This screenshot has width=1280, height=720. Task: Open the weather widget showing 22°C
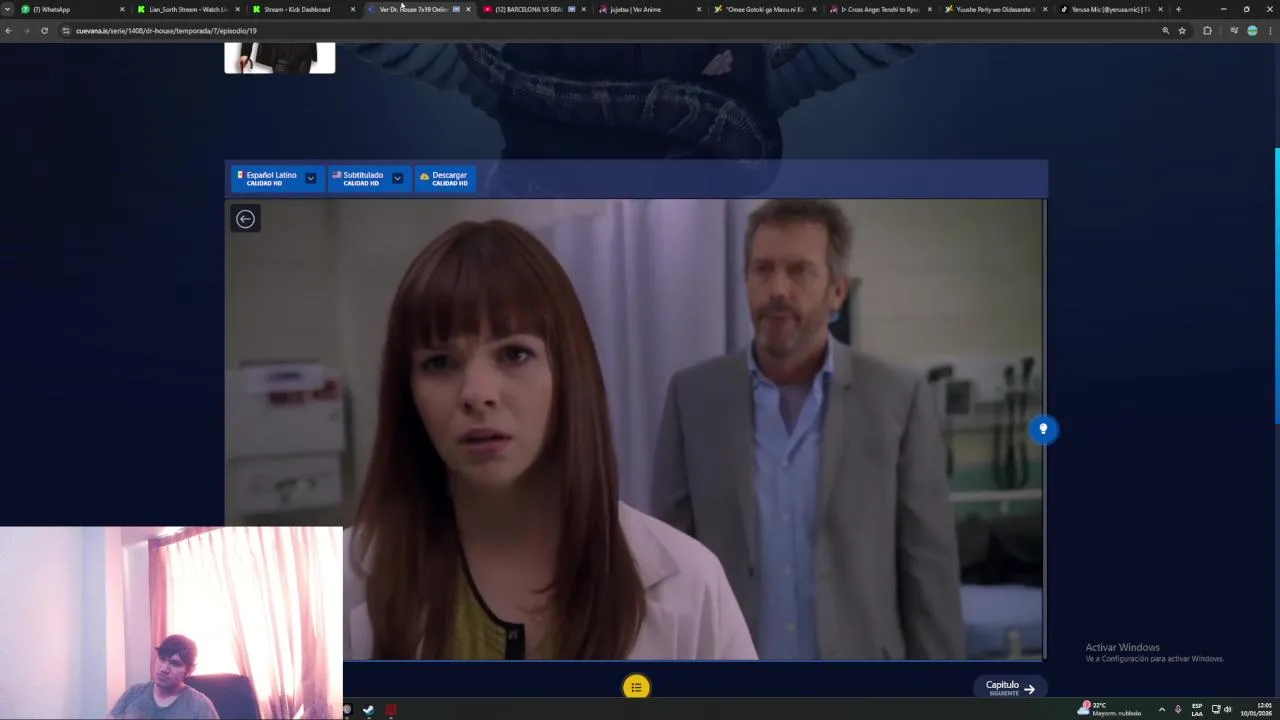(1109, 709)
